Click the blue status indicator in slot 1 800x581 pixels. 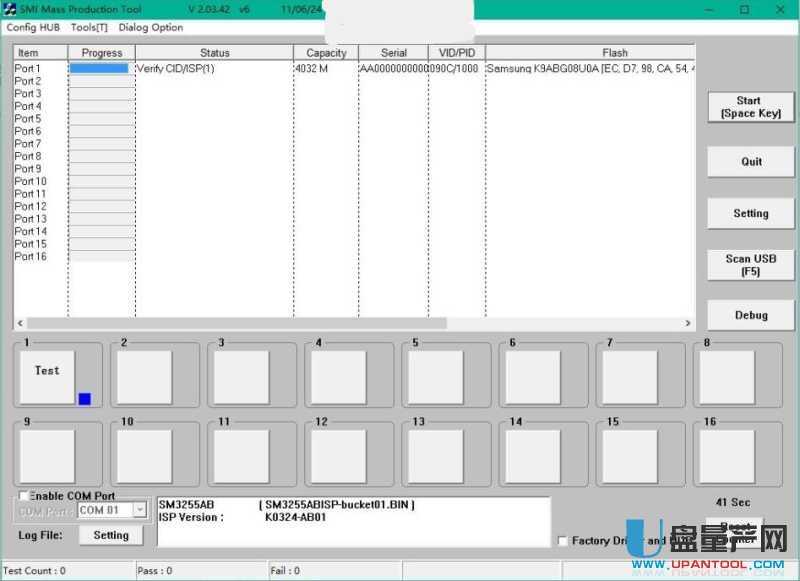click(x=84, y=399)
